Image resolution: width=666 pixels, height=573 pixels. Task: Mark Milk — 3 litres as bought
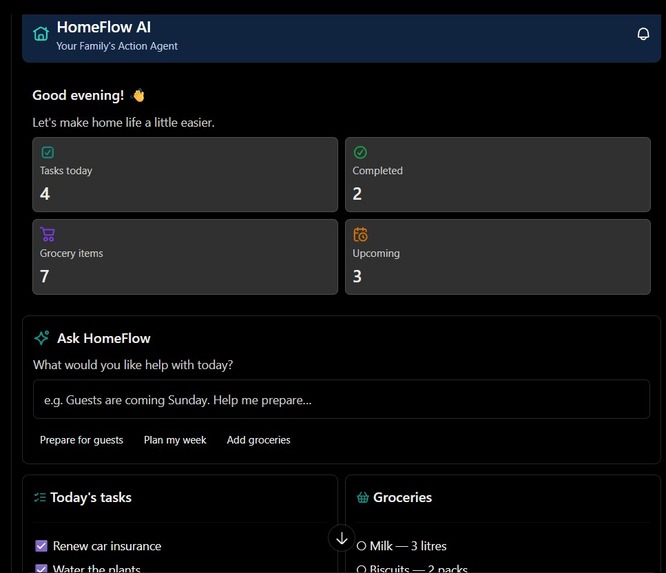tap(361, 546)
